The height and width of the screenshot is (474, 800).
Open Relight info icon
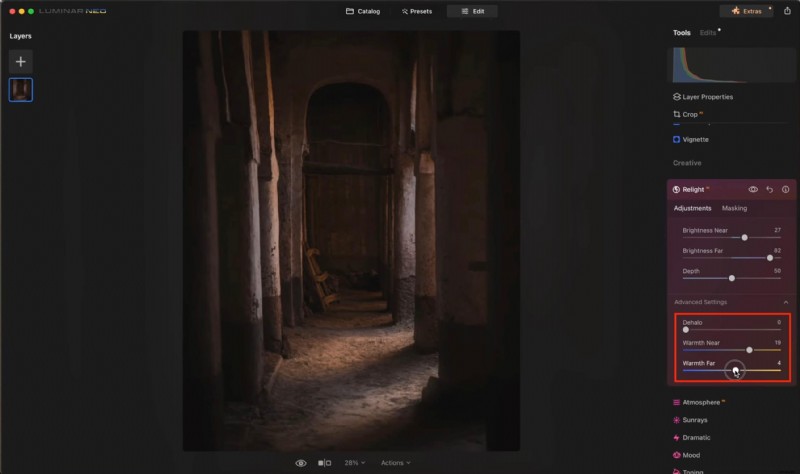coord(786,189)
